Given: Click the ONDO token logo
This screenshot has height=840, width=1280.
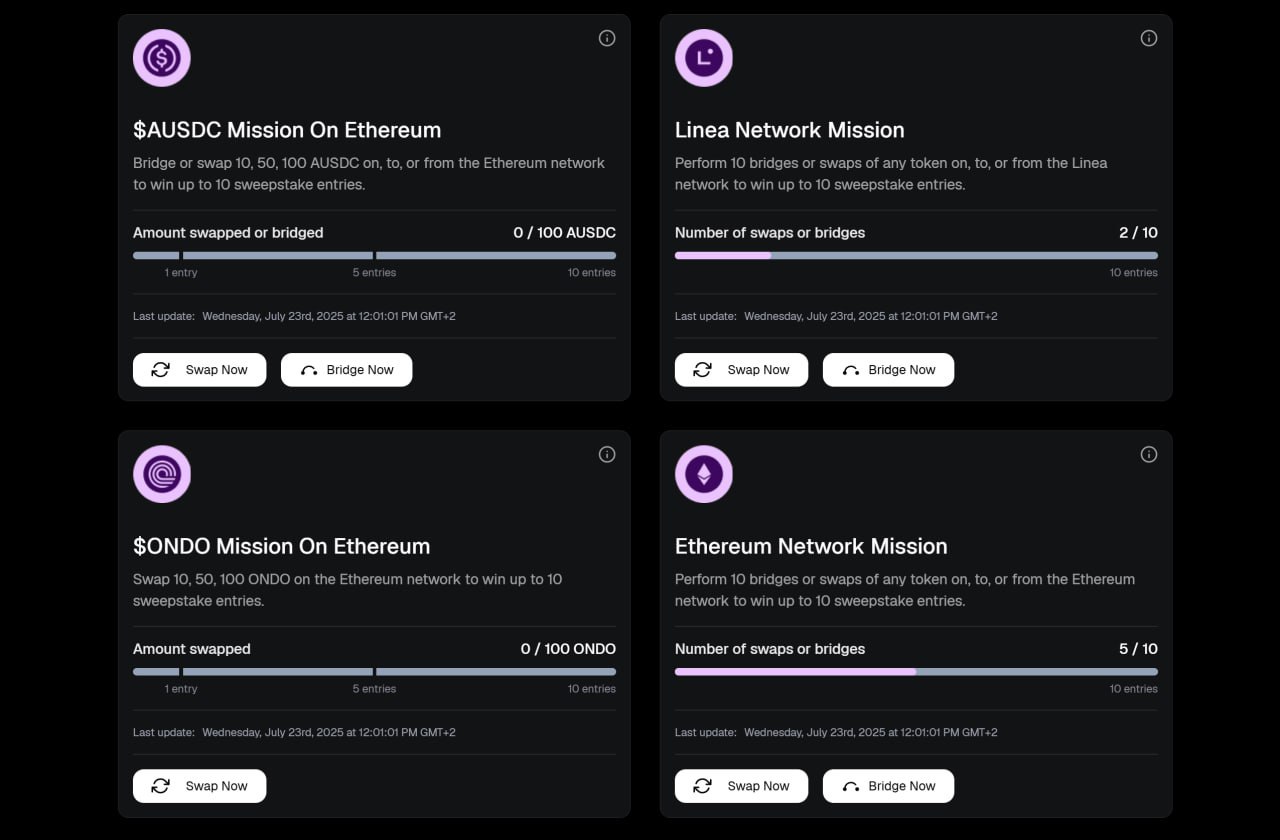Looking at the screenshot, I should point(162,474).
